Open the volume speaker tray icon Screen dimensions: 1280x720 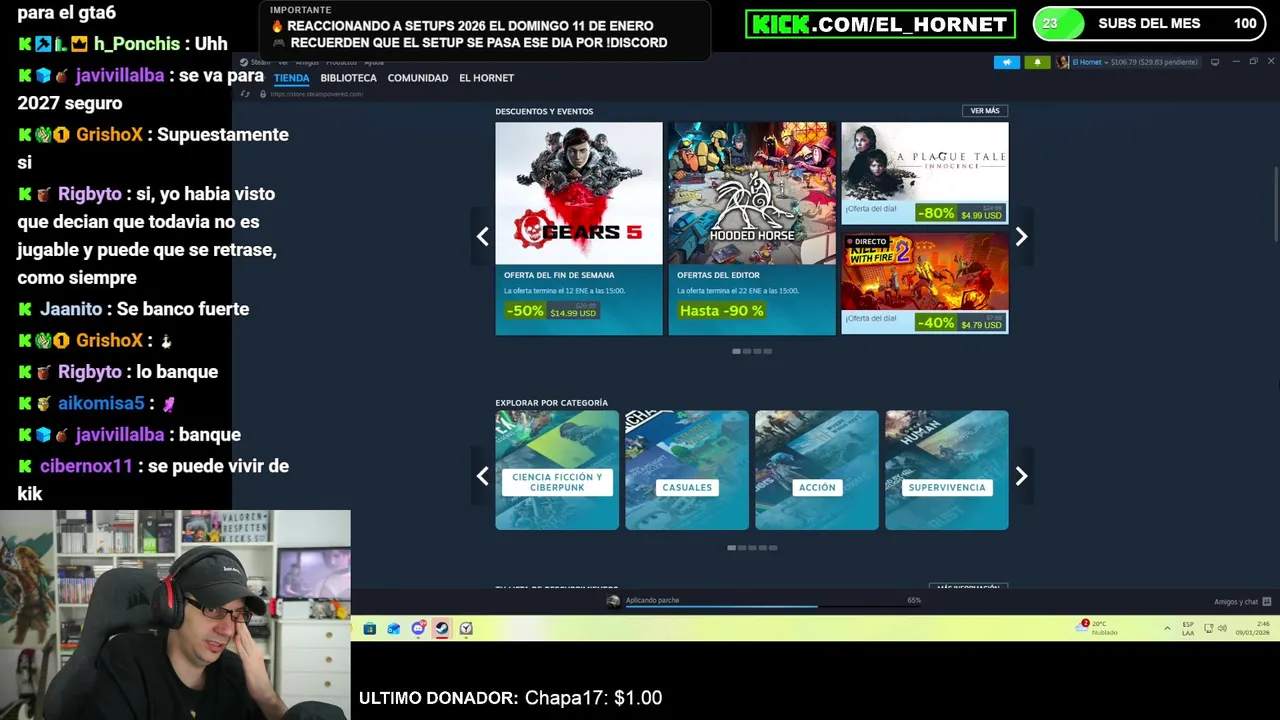click(x=1222, y=628)
